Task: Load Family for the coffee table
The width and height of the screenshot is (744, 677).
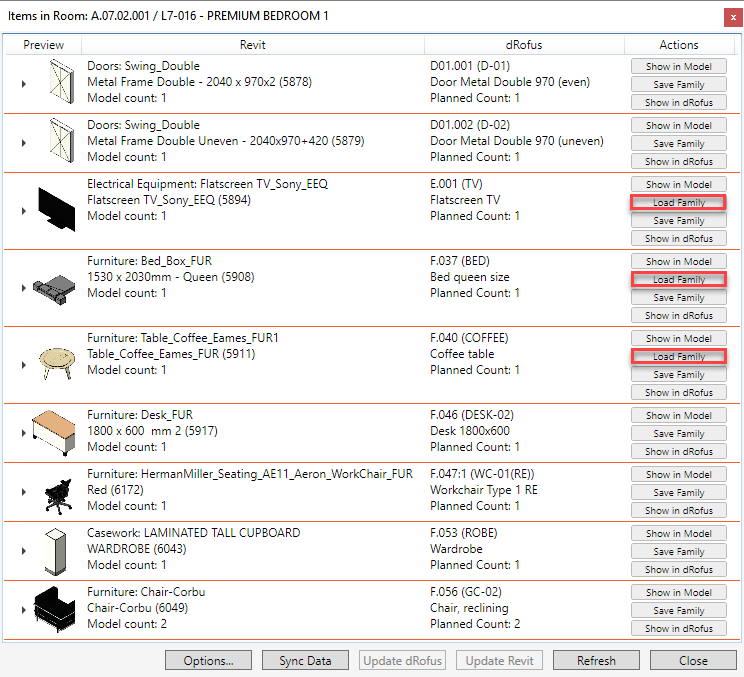Action: point(678,357)
